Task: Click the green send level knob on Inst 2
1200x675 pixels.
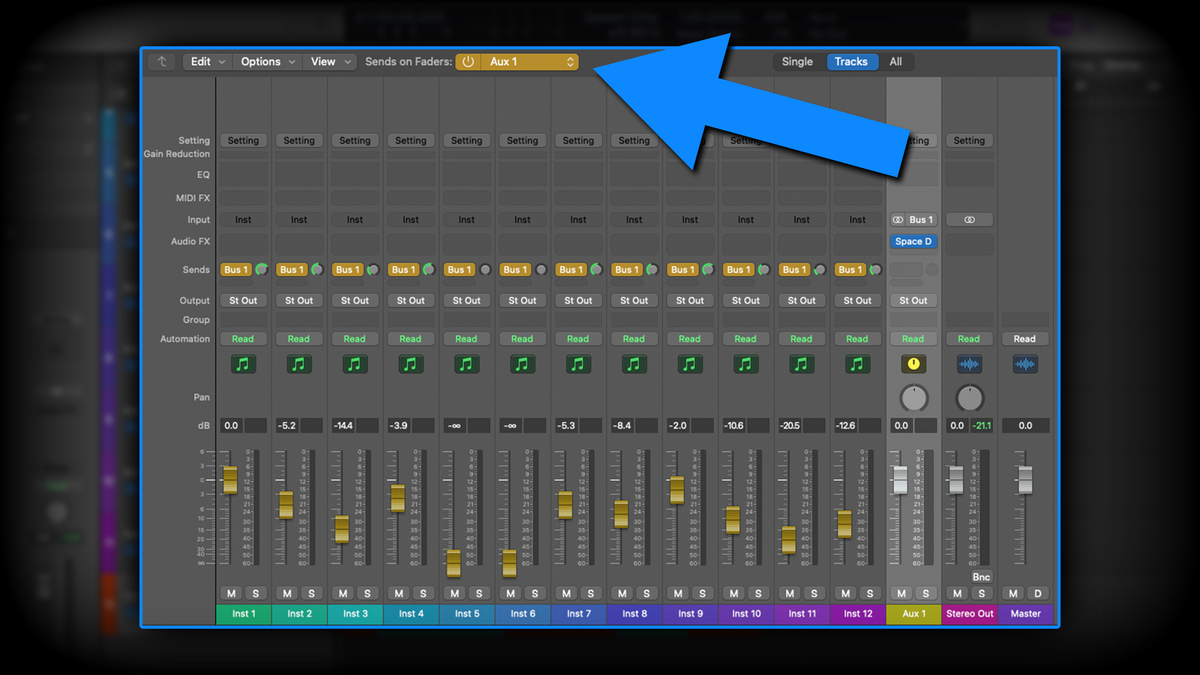Action: (317, 269)
